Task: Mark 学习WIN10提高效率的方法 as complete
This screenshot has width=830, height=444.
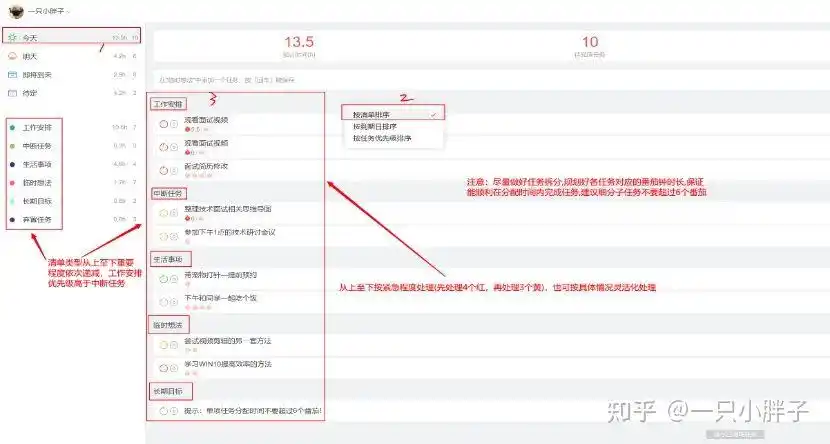Action: pyautogui.click(x=164, y=368)
